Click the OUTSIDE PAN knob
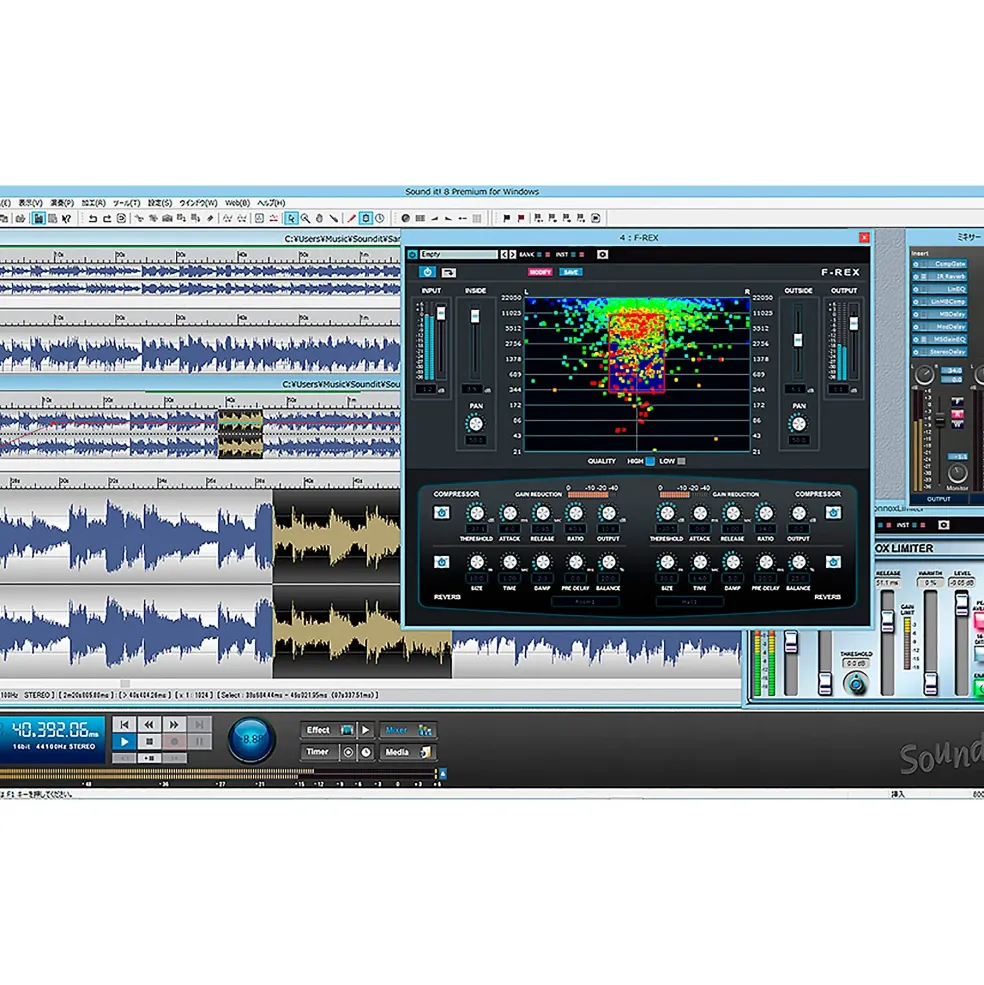Viewport: 984px width, 985px height. 799,424
